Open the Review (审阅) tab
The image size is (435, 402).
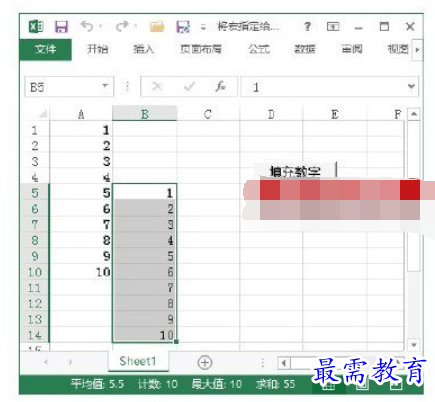click(352, 49)
